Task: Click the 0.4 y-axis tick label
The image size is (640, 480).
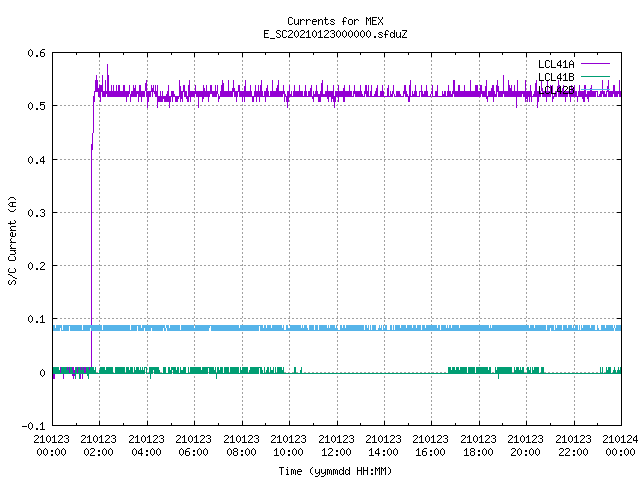Action: click(36, 160)
